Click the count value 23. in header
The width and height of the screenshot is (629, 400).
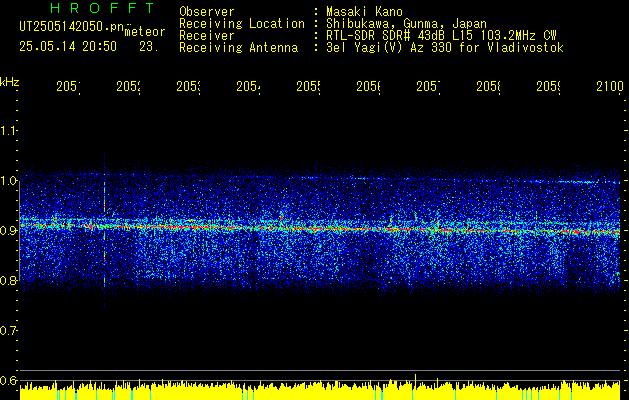(x=149, y=47)
